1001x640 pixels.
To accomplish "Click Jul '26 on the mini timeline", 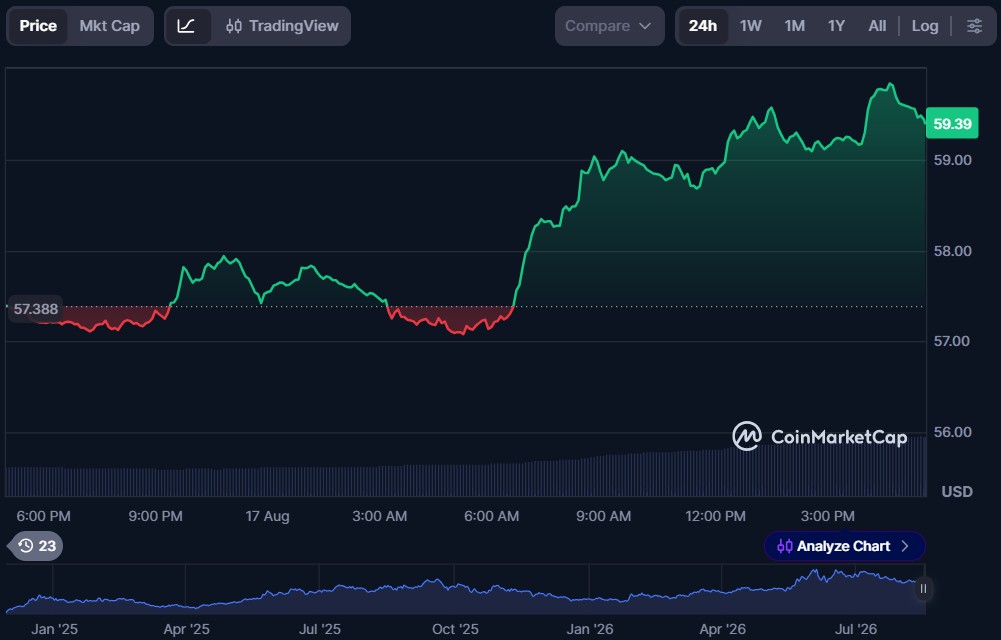I will coord(856,629).
